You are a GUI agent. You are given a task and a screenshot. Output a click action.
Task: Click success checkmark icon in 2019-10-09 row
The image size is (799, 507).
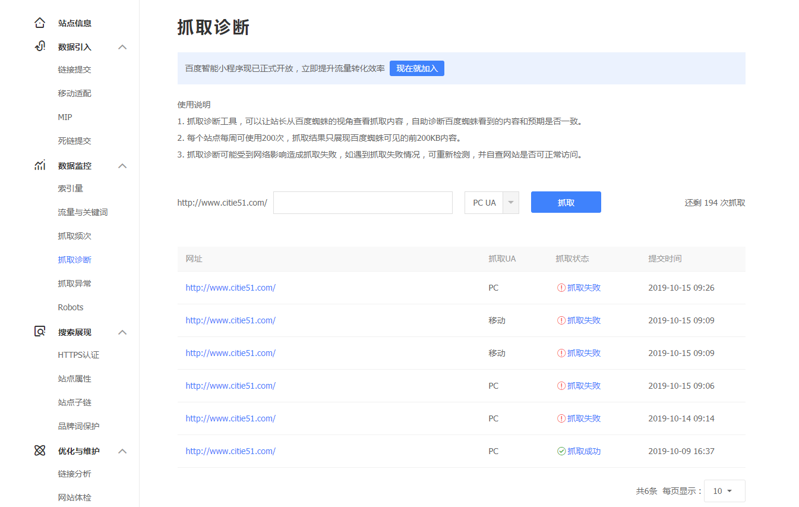tap(561, 451)
